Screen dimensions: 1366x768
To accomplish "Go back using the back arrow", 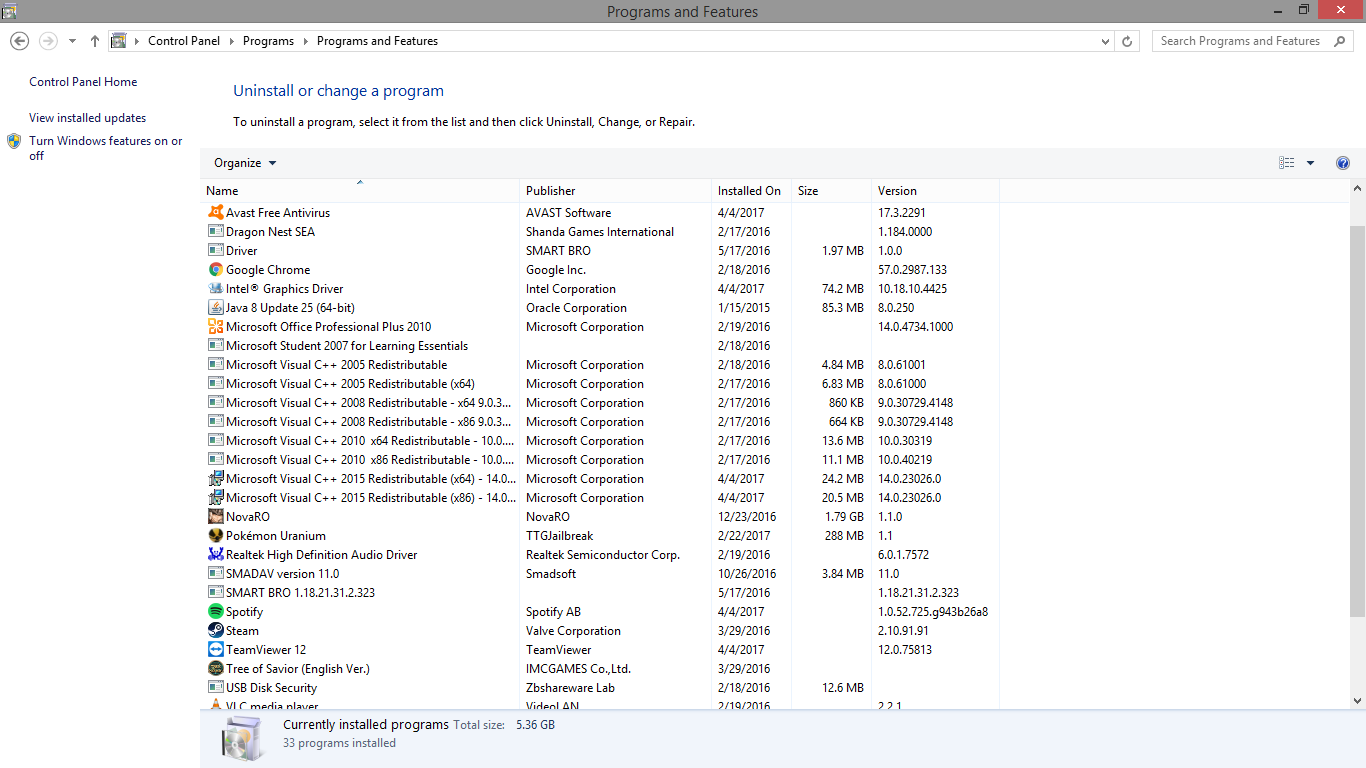I will tap(19, 41).
